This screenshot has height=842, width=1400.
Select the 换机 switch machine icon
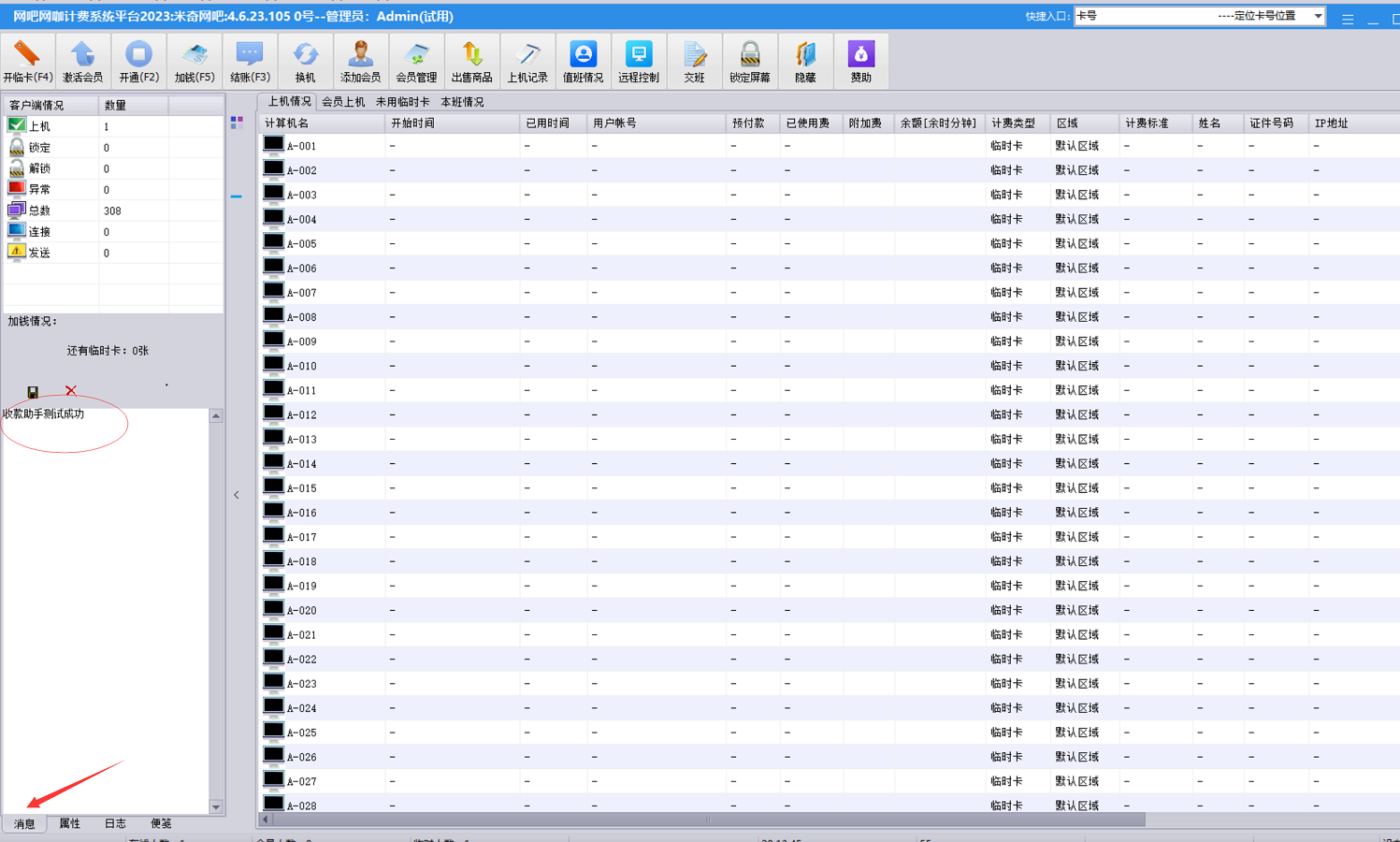[305, 61]
